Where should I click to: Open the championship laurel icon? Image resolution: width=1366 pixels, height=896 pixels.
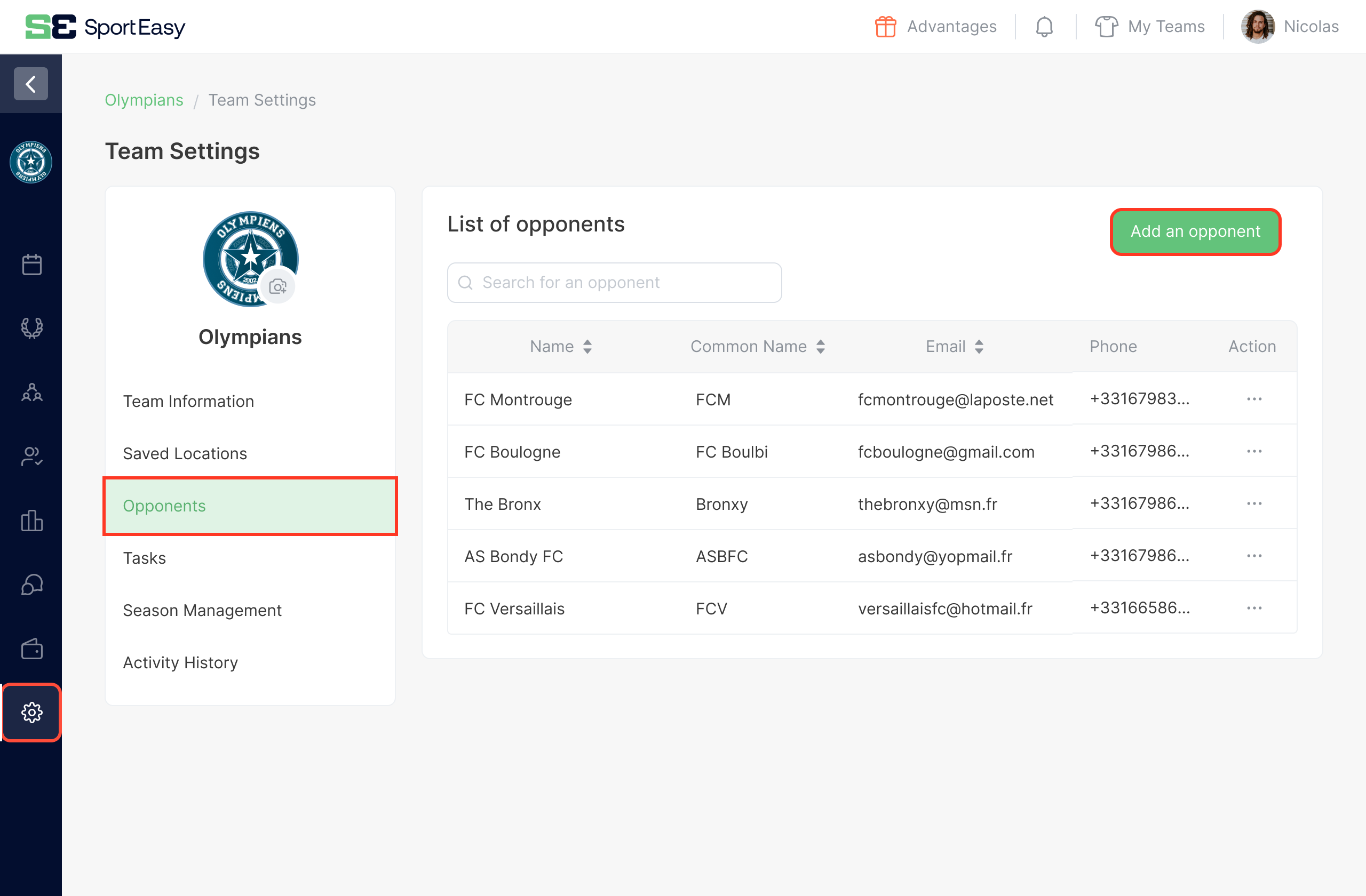coord(31,328)
